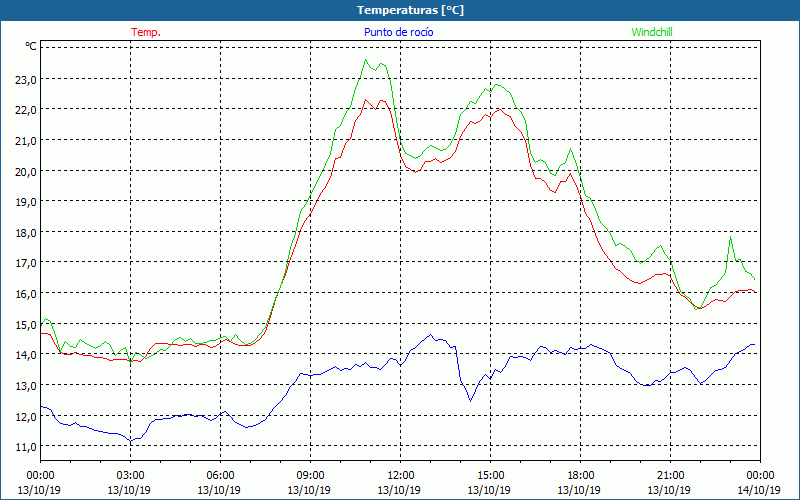
Task: Click the 'Temperaturas [°C]' chart title
Action: click(410, 10)
